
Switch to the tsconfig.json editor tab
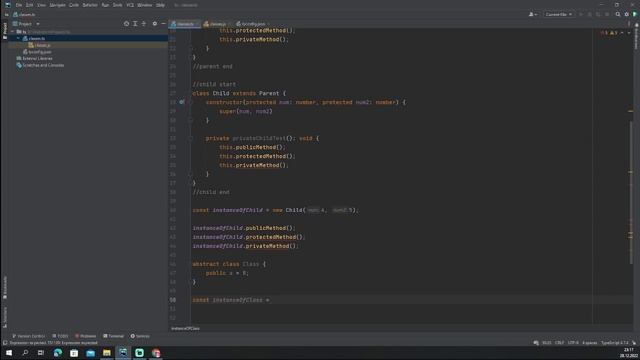point(253,24)
